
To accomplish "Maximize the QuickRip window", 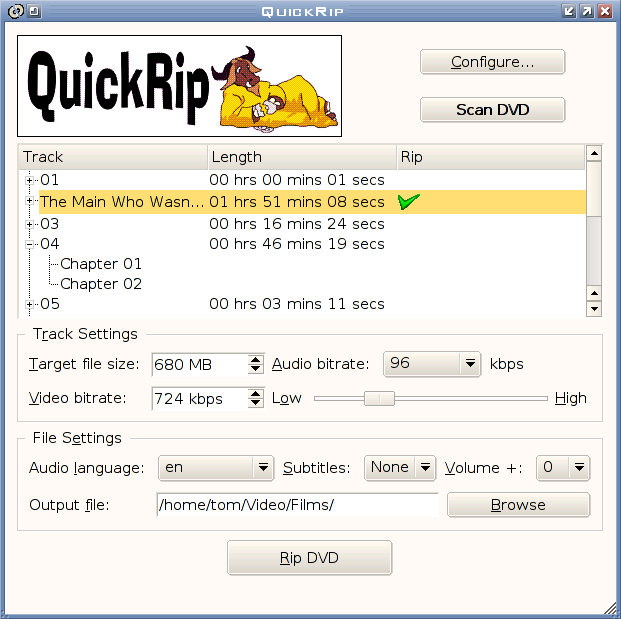I will click(587, 11).
